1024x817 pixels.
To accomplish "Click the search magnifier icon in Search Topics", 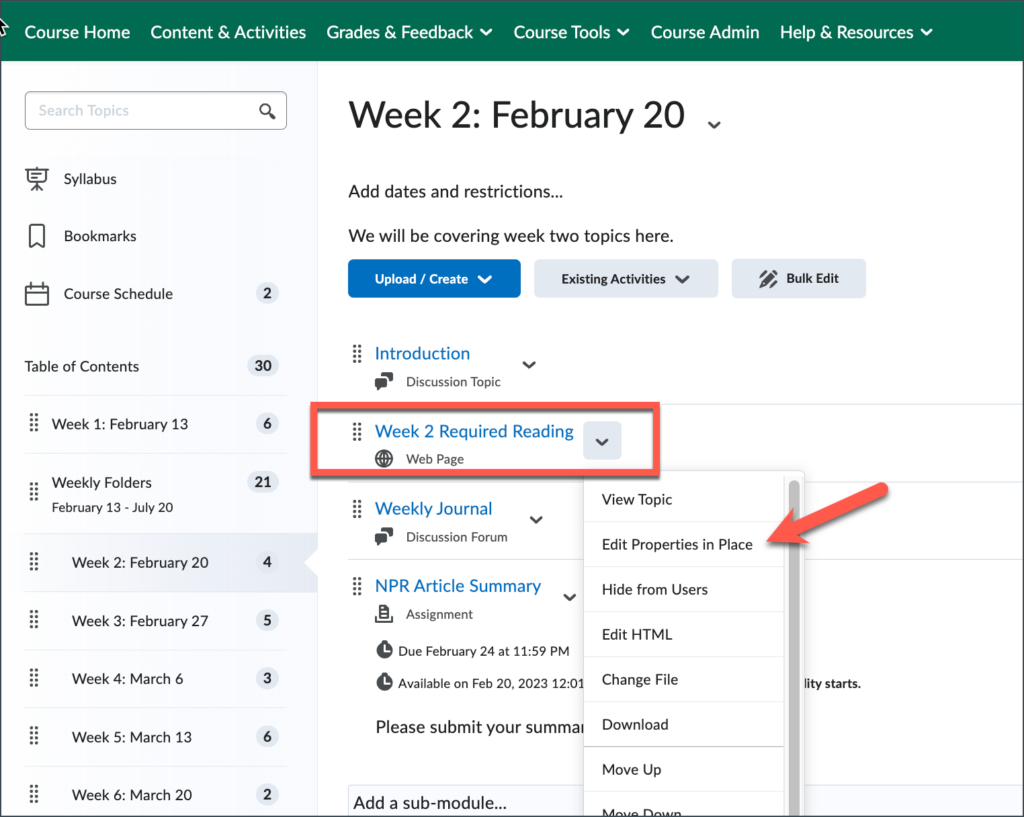I will [266, 111].
